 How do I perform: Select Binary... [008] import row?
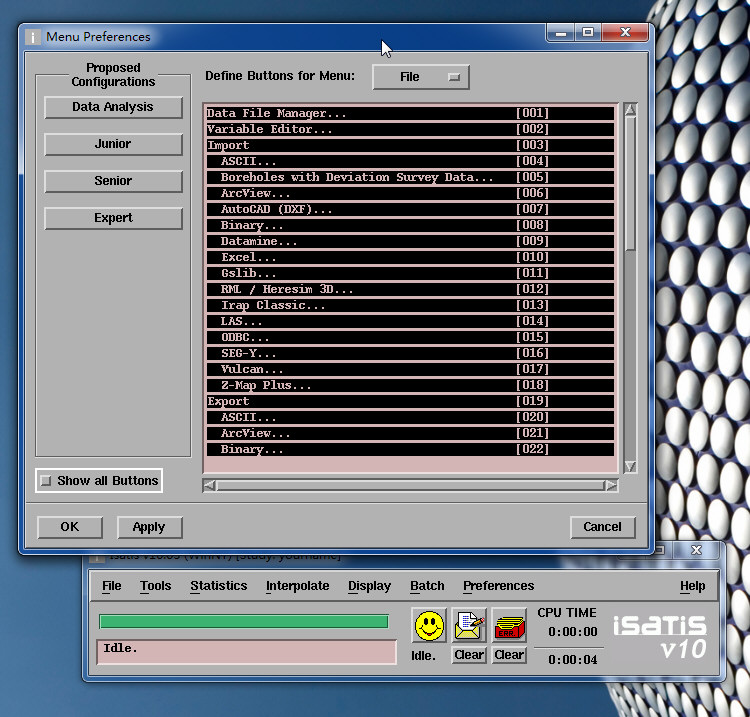(x=410, y=225)
